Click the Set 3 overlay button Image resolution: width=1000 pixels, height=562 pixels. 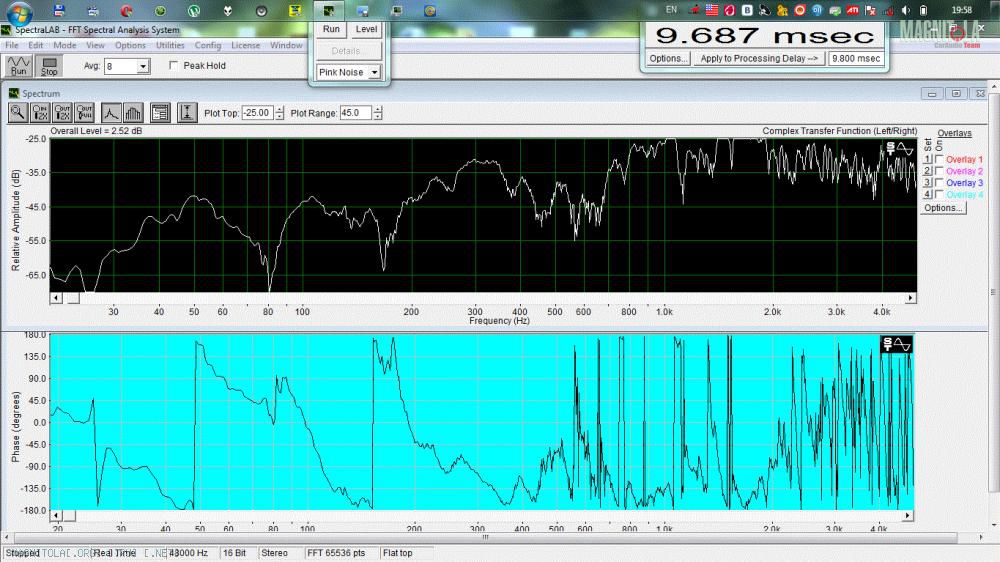[928, 182]
